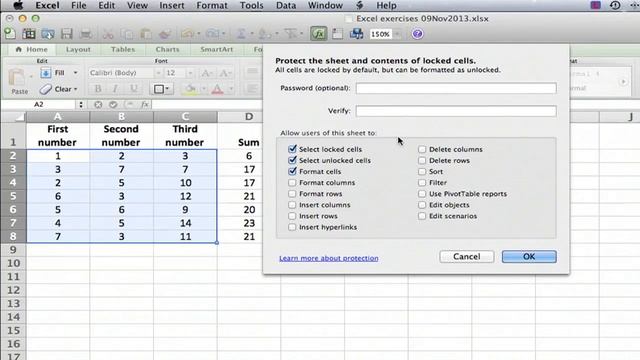Screen dimensions: 640x360
Task: Open the cell borders dropdown
Action: 167,89
